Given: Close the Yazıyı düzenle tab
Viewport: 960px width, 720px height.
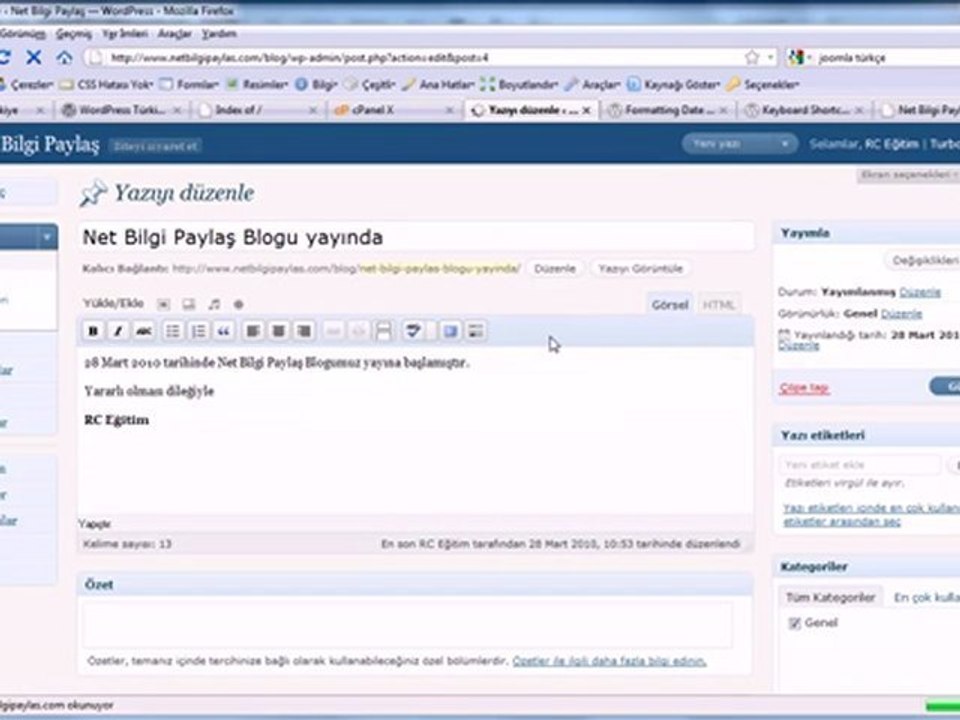Looking at the screenshot, I should 587,110.
